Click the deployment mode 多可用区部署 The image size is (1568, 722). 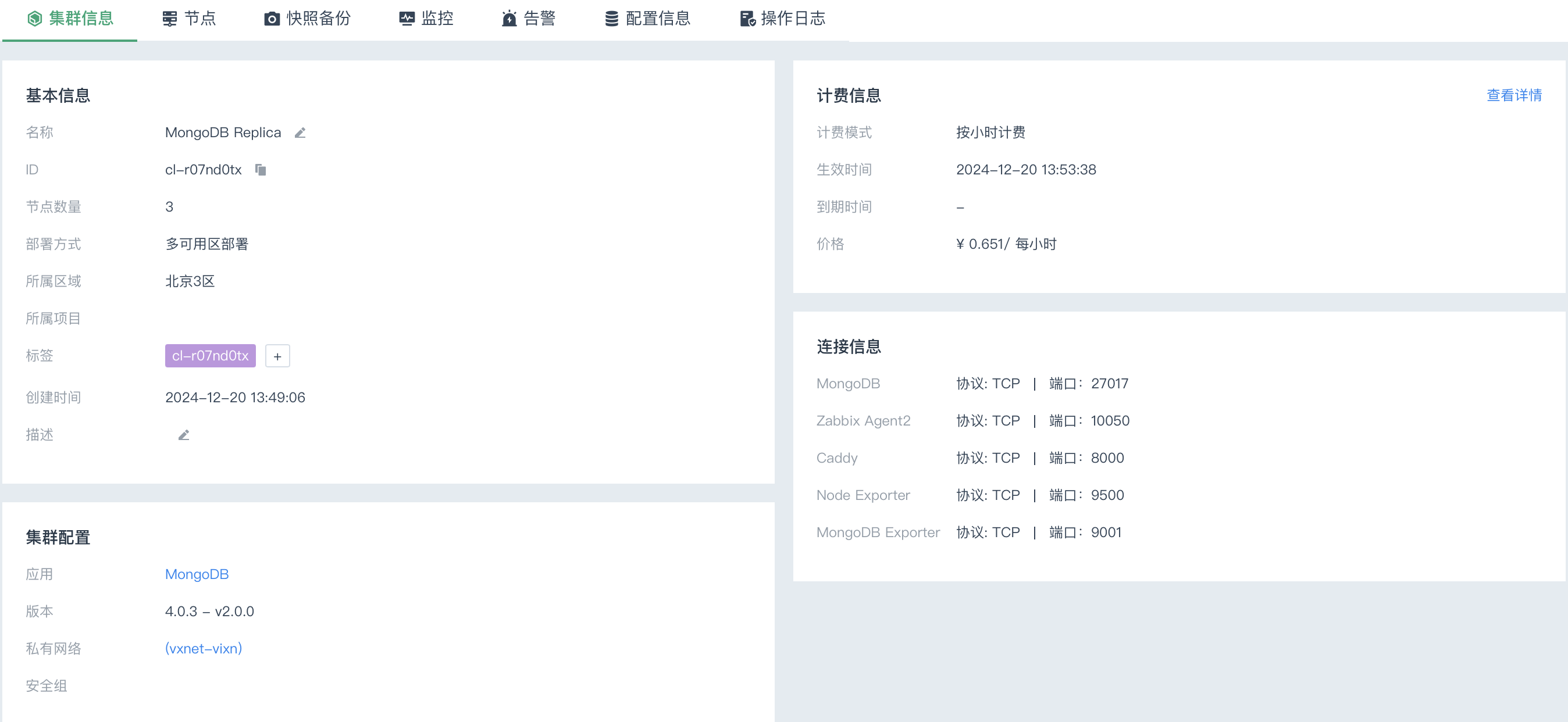pyautogui.click(x=207, y=244)
